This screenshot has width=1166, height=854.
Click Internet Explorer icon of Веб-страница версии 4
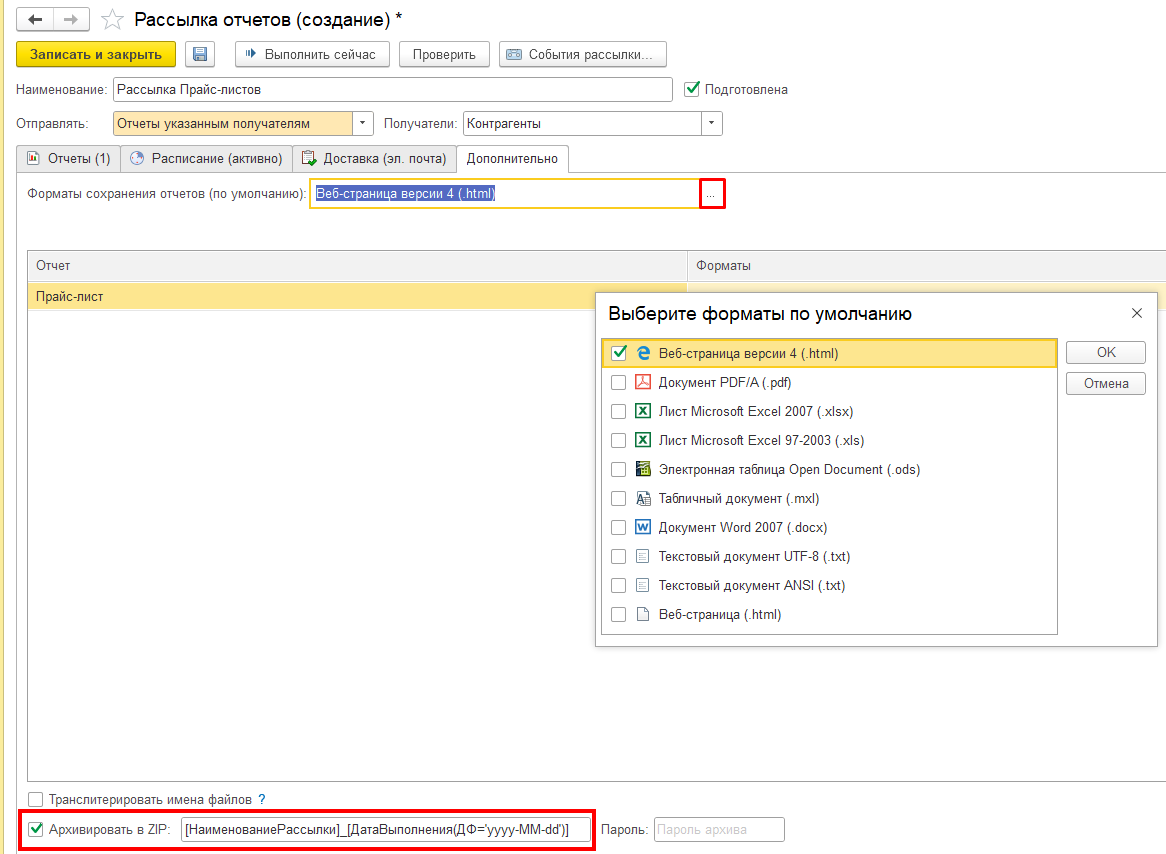click(x=643, y=353)
